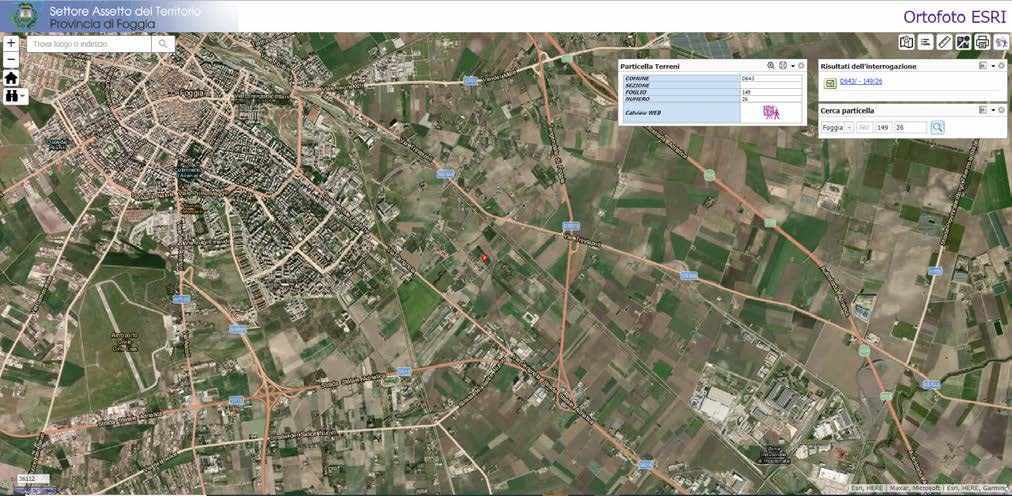Return to the home map extent
This screenshot has width=1012, height=496.
(x=11, y=78)
